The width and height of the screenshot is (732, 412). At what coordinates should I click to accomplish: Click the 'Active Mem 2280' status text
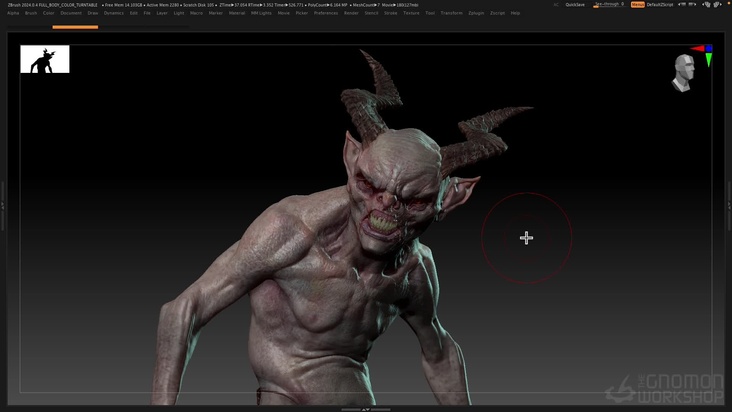(x=162, y=5)
